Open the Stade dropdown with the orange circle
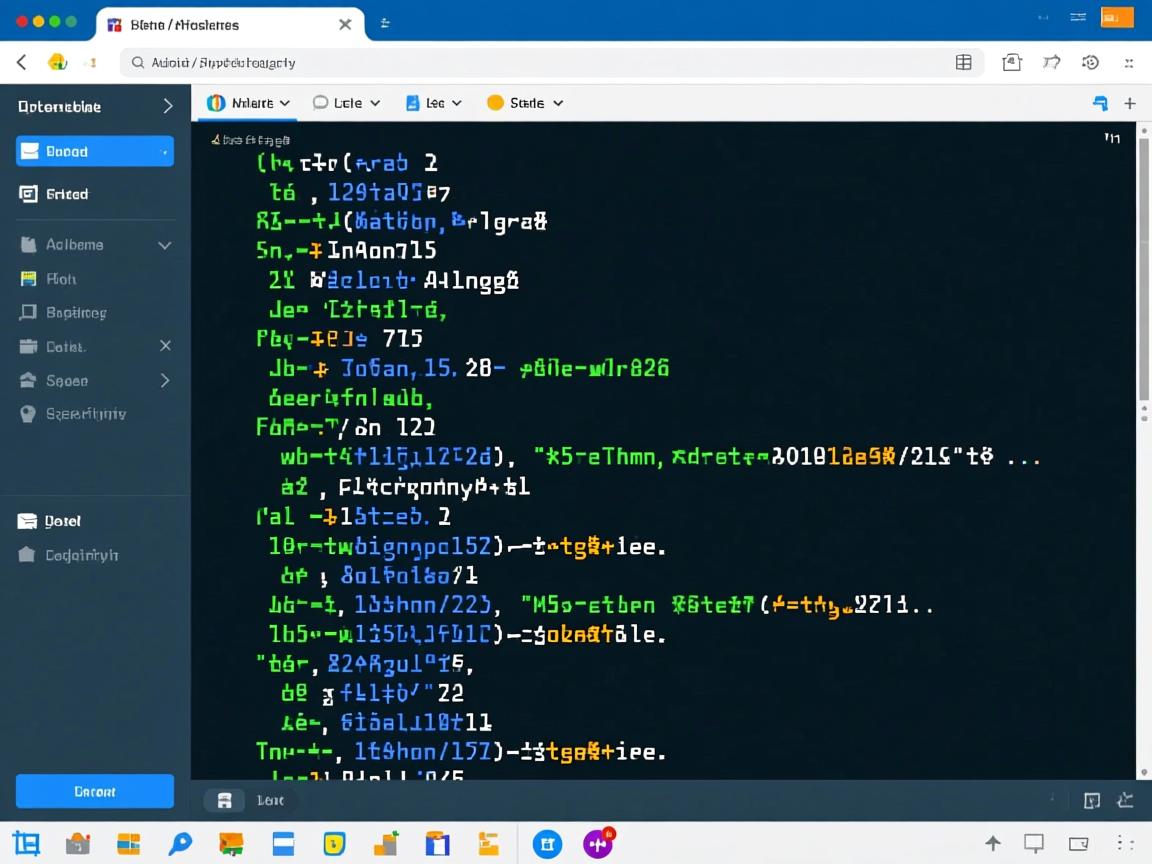 (525, 103)
